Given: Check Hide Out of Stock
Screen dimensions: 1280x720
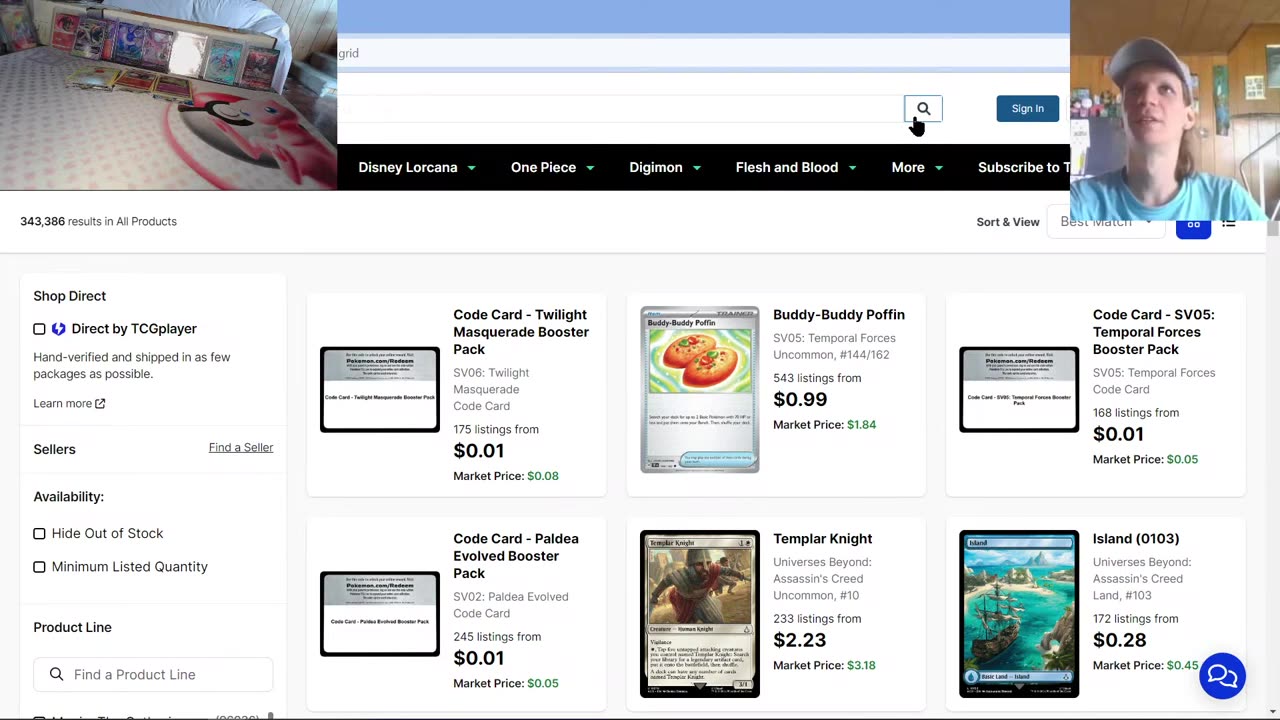Looking at the screenshot, I should (39, 534).
